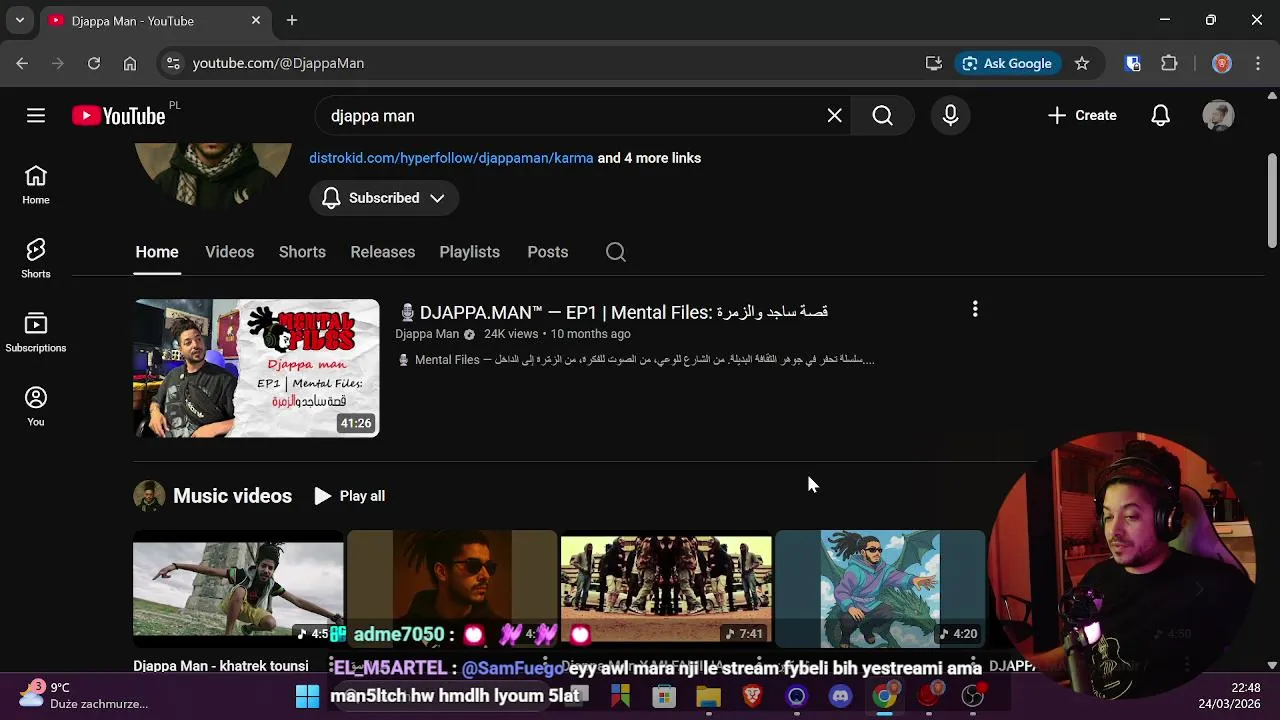The width and height of the screenshot is (1280, 720).
Task: Open Home in the YouTube sidebar
Action: 36,185
